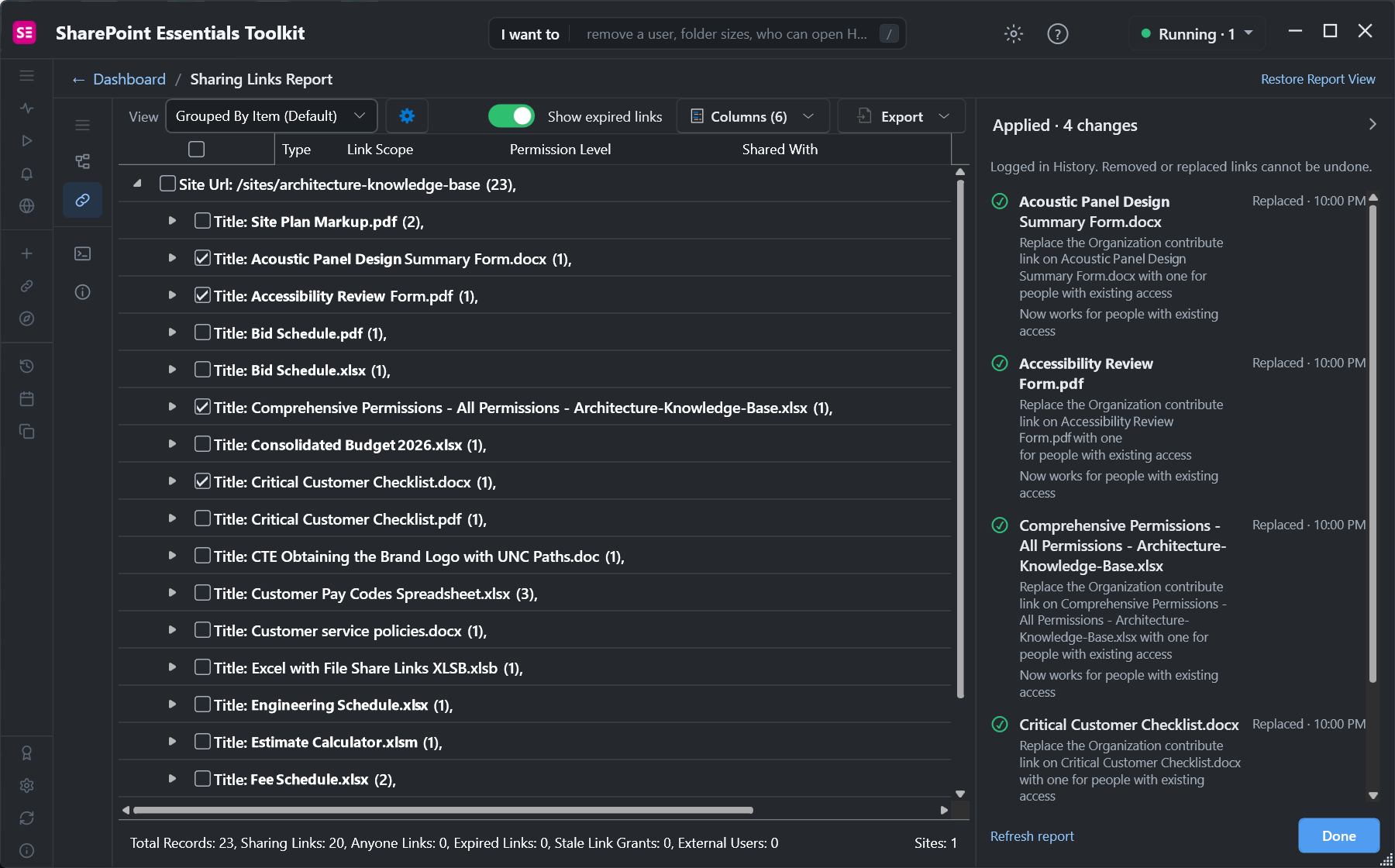
Task: Uncheck Acoustic Panel Design Summary Form.docx
Action: coord(202,258)
